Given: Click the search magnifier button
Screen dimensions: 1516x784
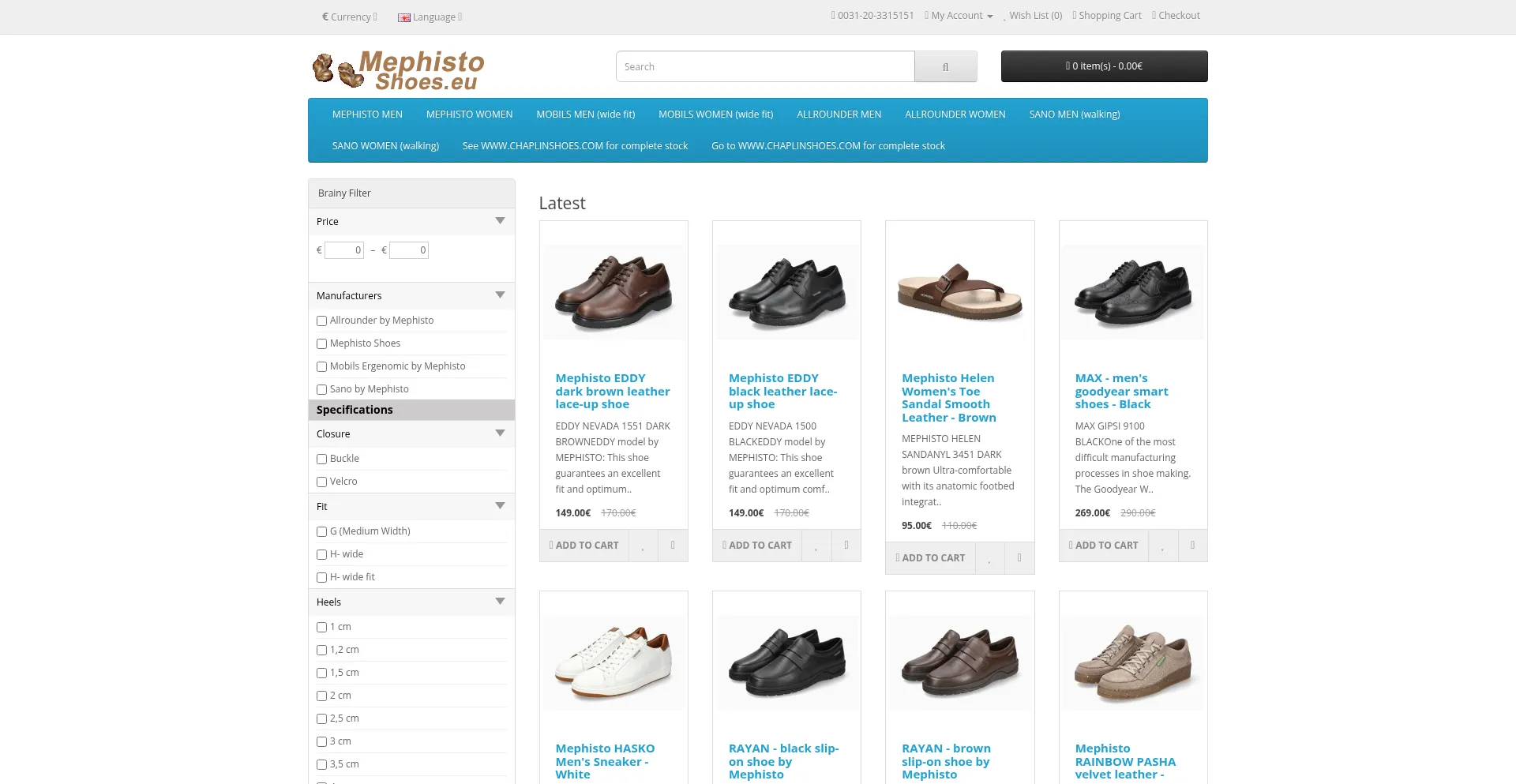Looking at the screenshot, I should coord(945,67).
